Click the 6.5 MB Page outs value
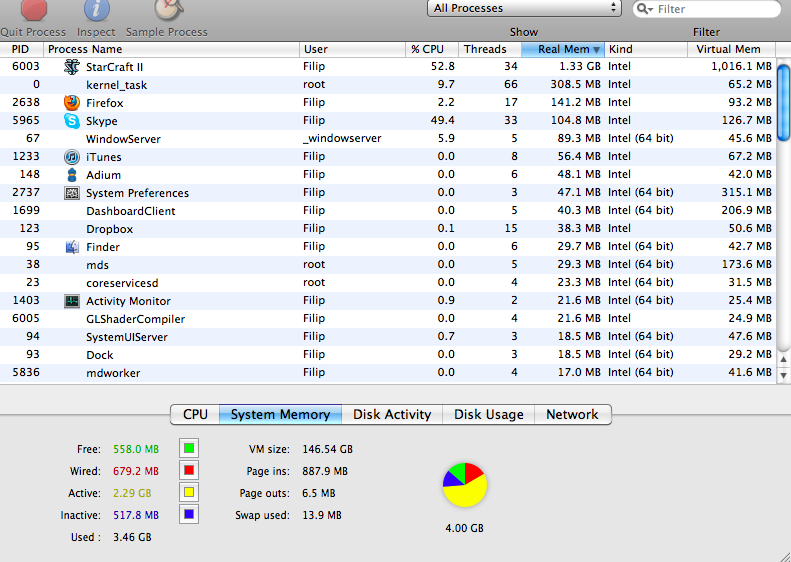 coord(319,493)
